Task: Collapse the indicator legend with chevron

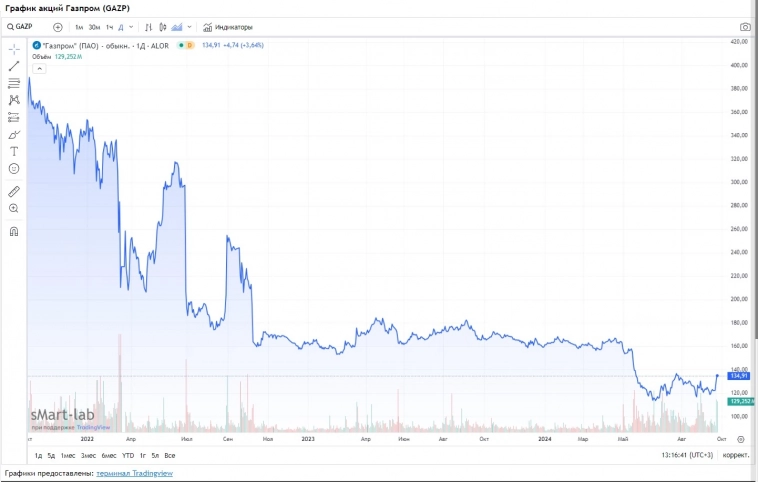Action: tap(40, 69)
